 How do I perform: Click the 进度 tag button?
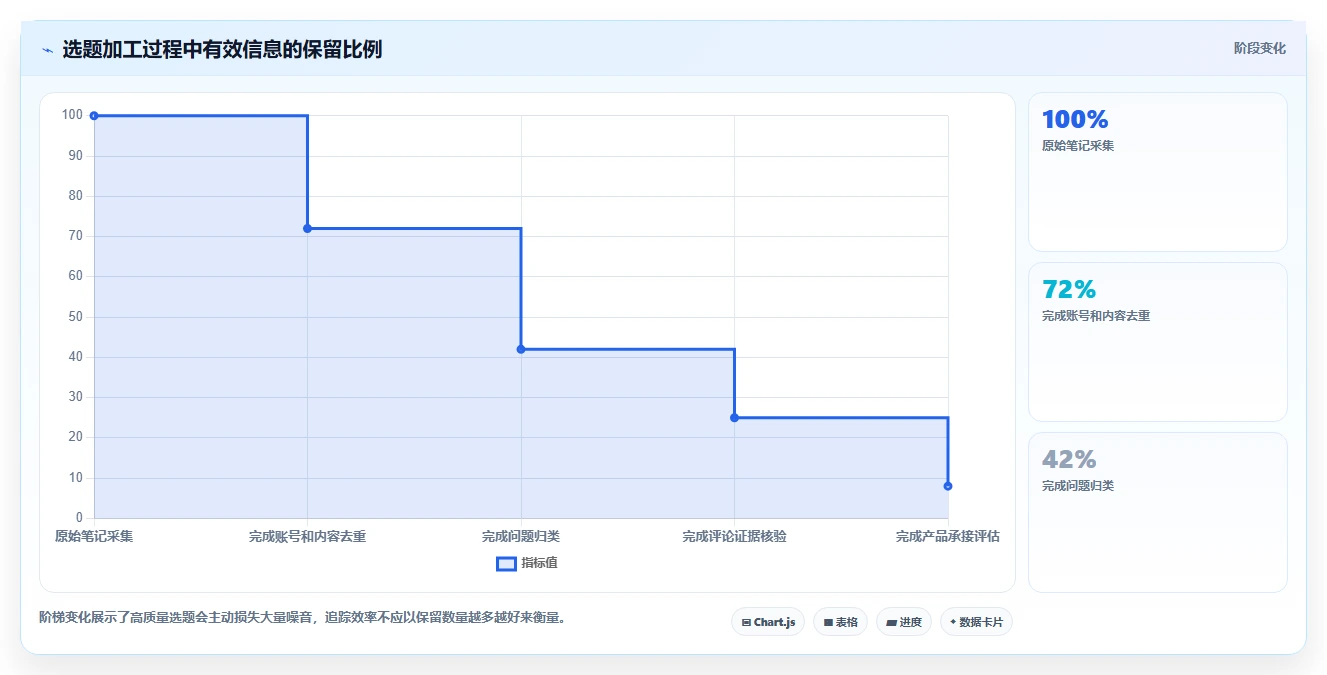tap(904, 622)
